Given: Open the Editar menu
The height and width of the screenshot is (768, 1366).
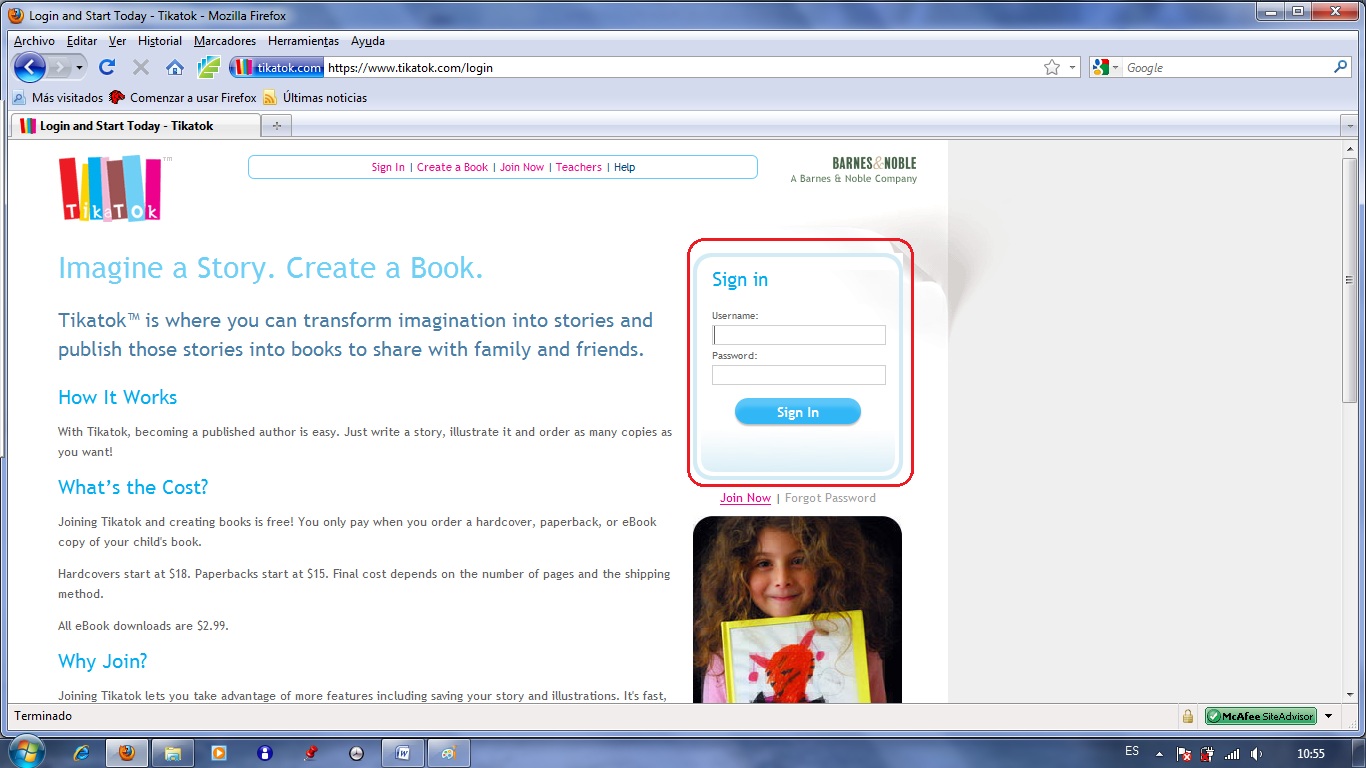Looking at the screenshot, I should click(82, 41).
